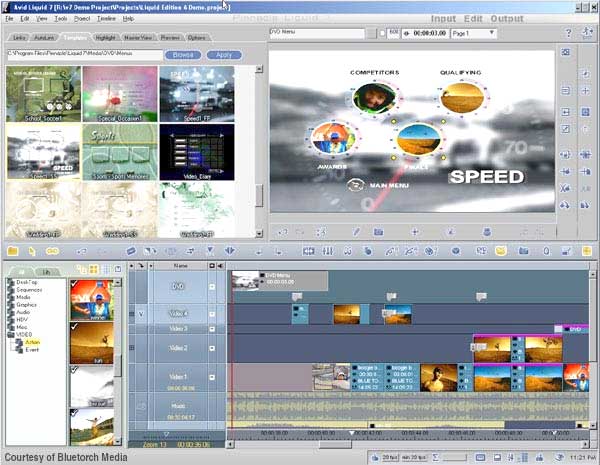Toggle the Video 3 track square button
Viewport: 600px width, 465px height.
212,329
